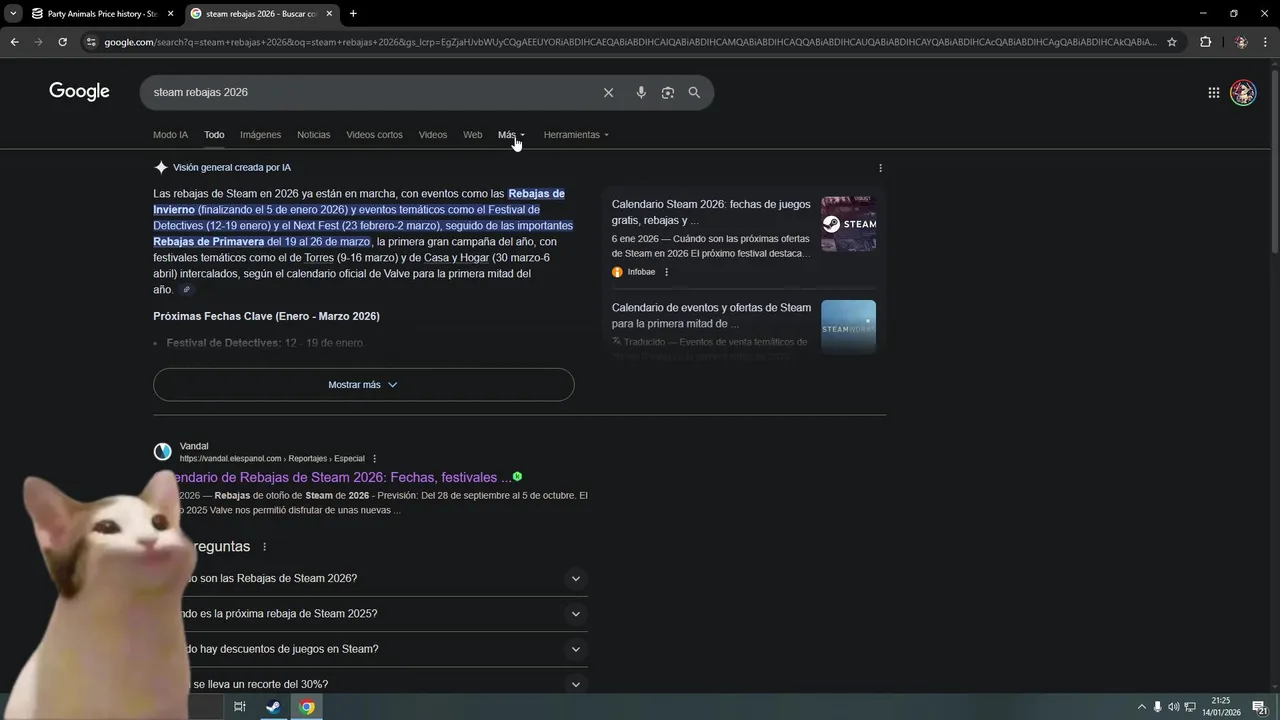Show hidden system tray icons
Image resolution: width=1280 pixels, height=720 pixels.
tap(1142, 707)
